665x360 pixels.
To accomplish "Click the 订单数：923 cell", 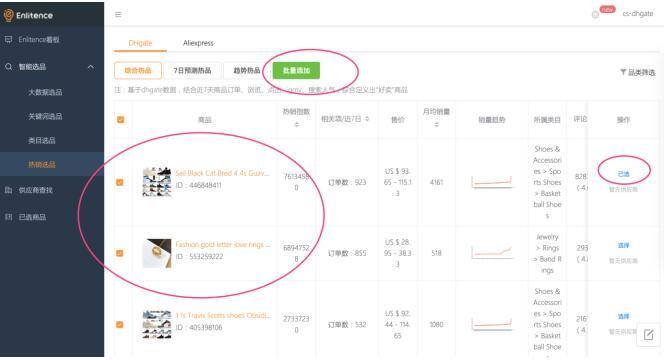I will tap(347, 182).
